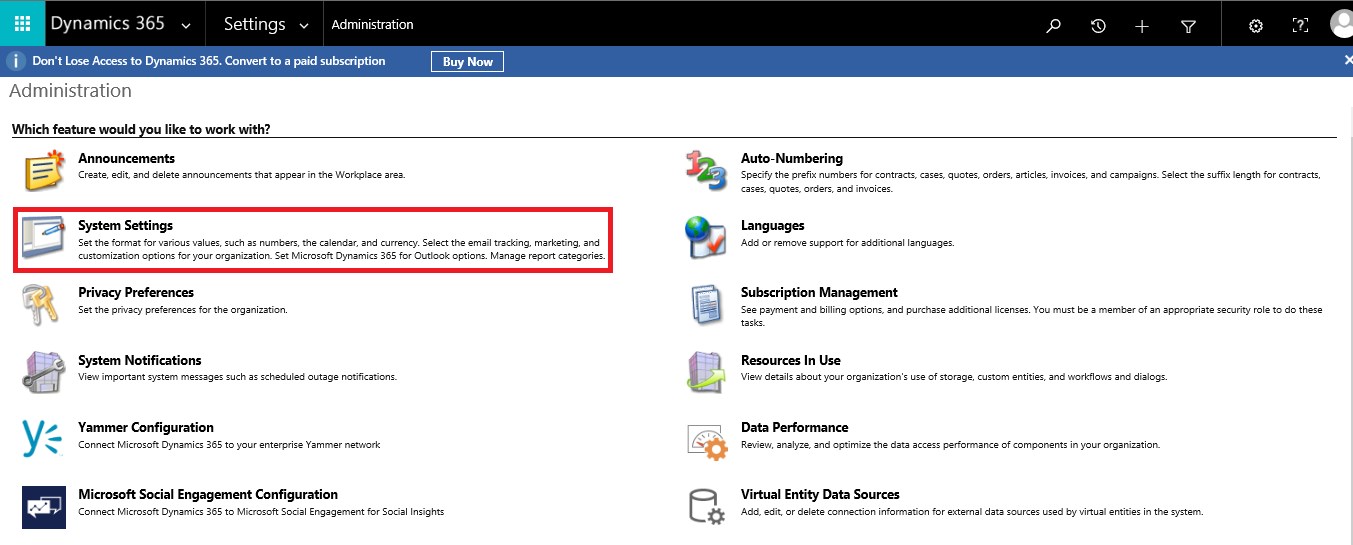Expand the Dynamics 365 dropdown chevron
Image resolution: width=1353 pixels, height=545 pixels.
click(x=186, y=25)
